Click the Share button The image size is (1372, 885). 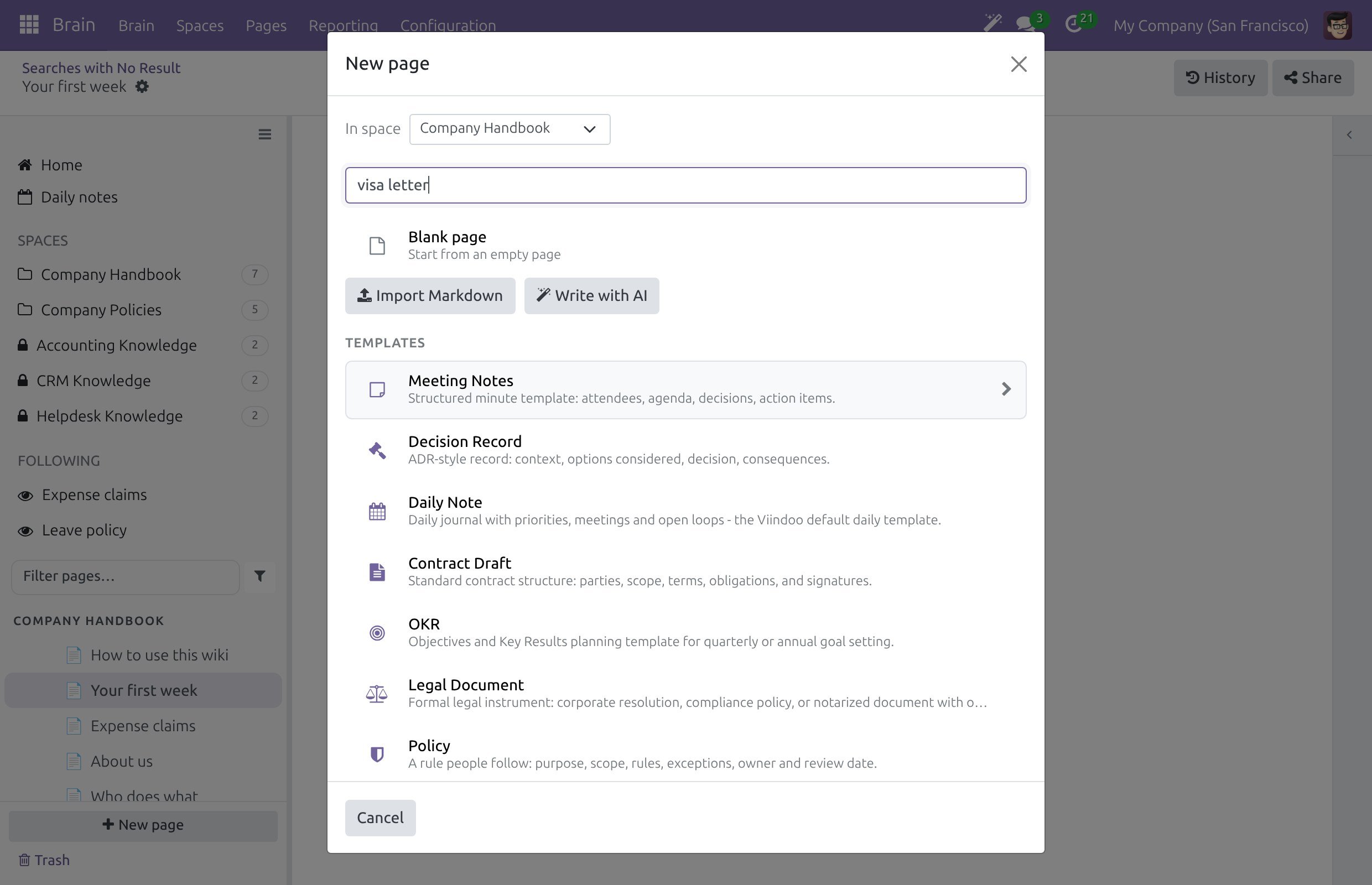coord(1313,78)
